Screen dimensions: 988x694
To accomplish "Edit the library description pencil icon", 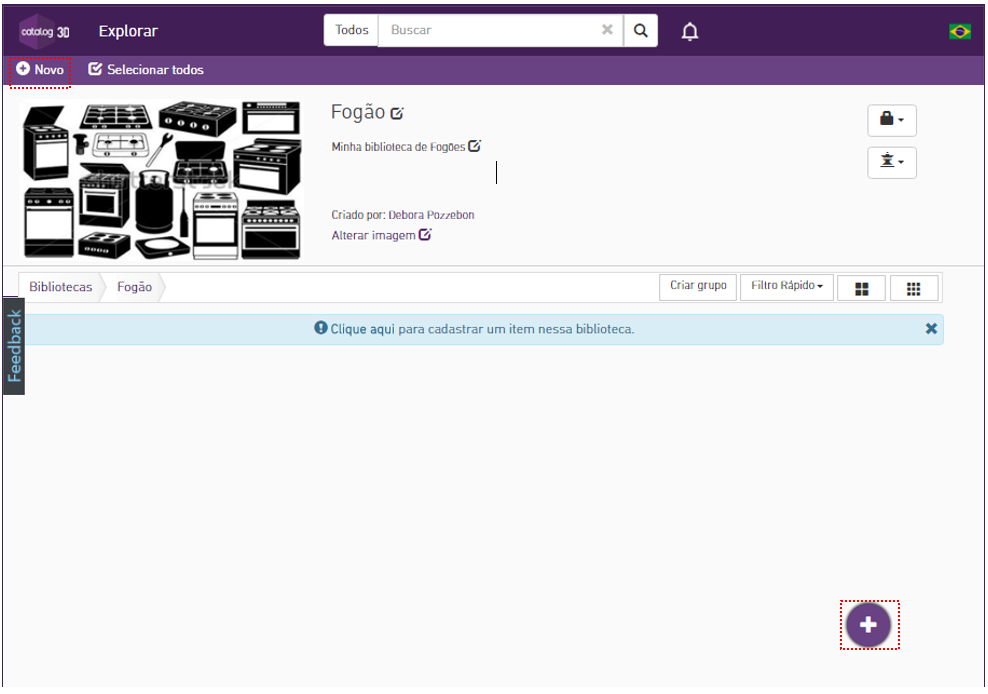I will [474, 146].
